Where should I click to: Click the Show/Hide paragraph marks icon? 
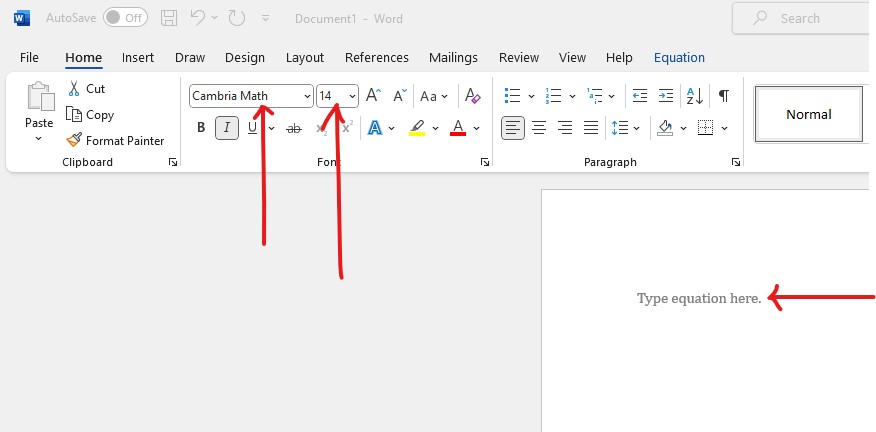point(723,96)
